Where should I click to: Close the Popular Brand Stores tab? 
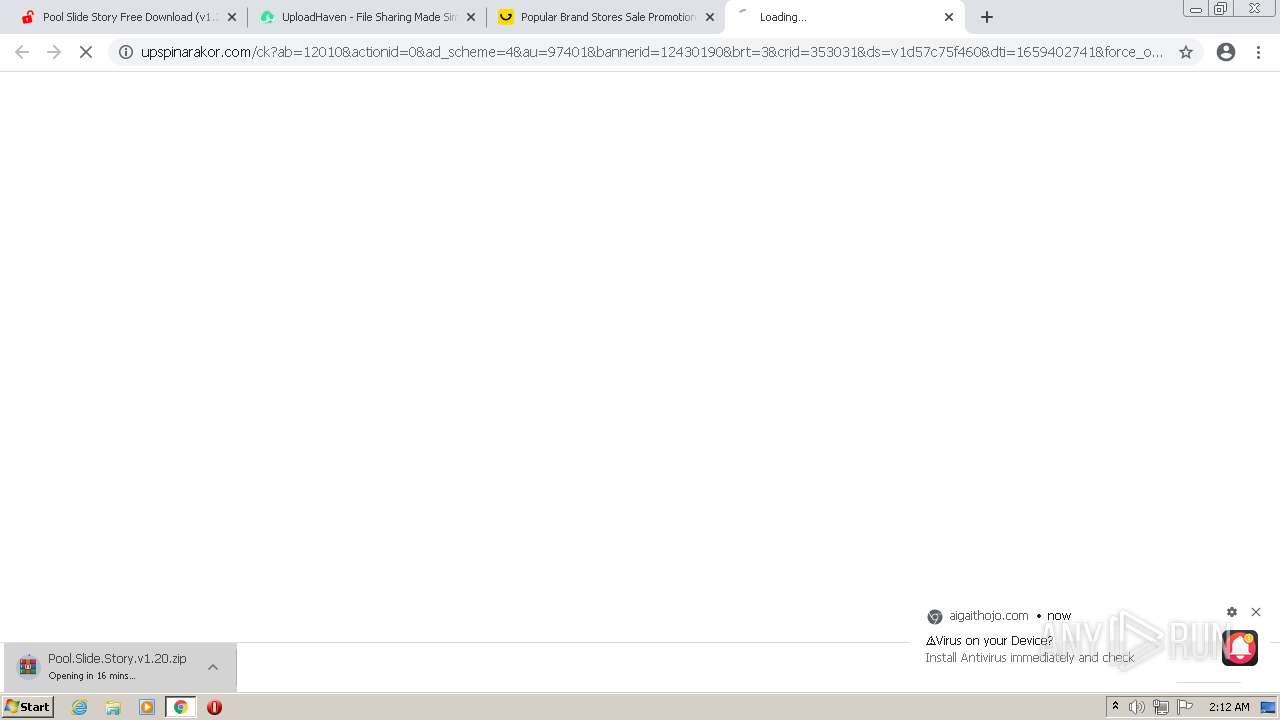(710, 17)
